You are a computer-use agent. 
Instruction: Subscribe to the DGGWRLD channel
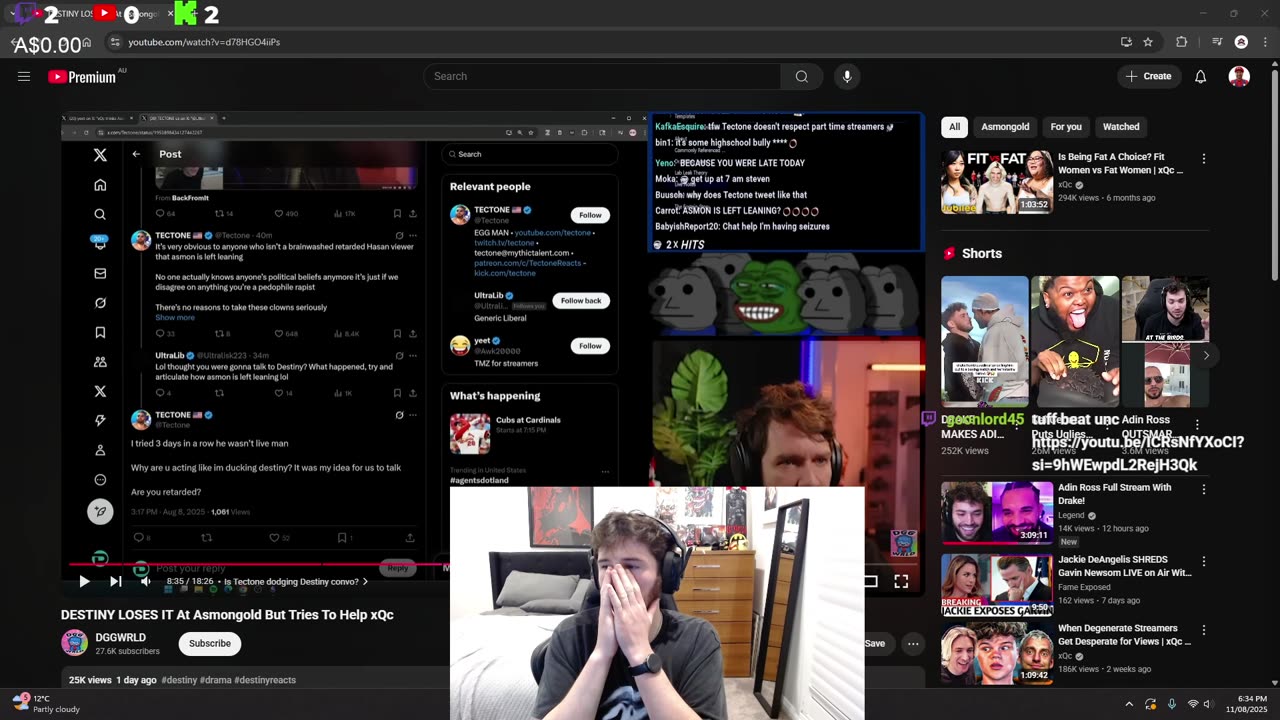tap(210, 643)
